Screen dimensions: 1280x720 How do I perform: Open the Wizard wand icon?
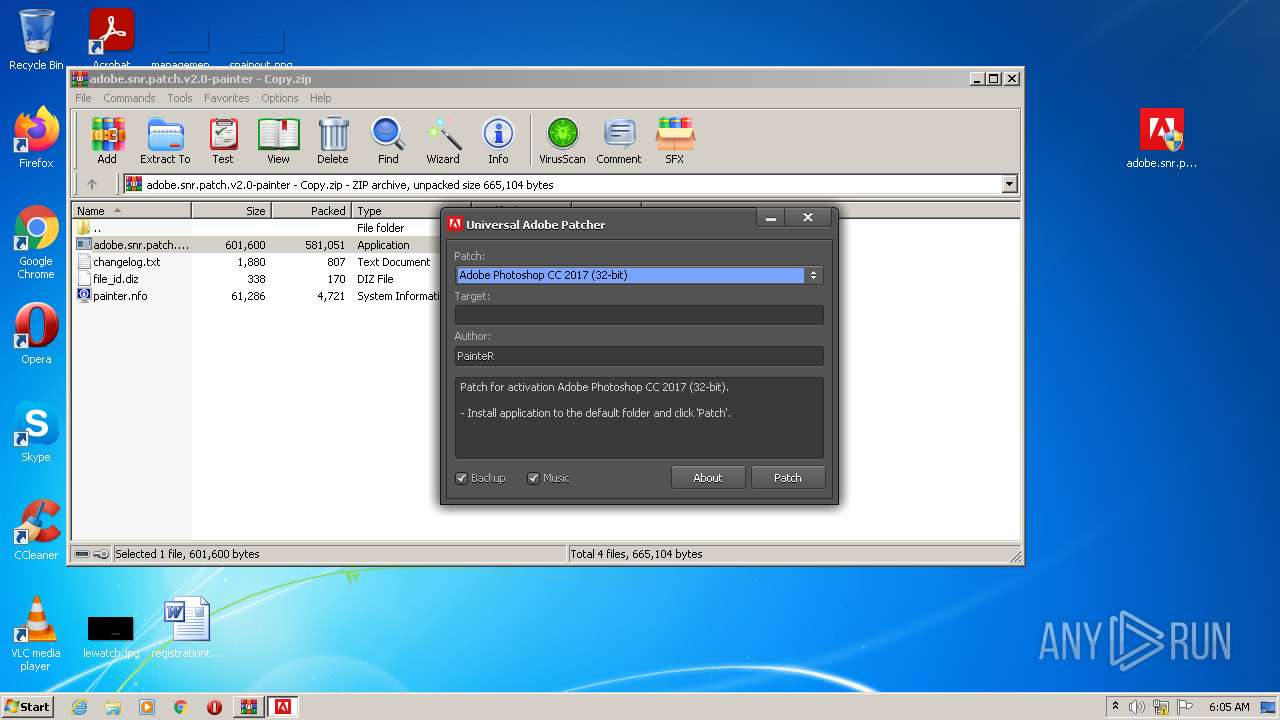pos(443,140)
